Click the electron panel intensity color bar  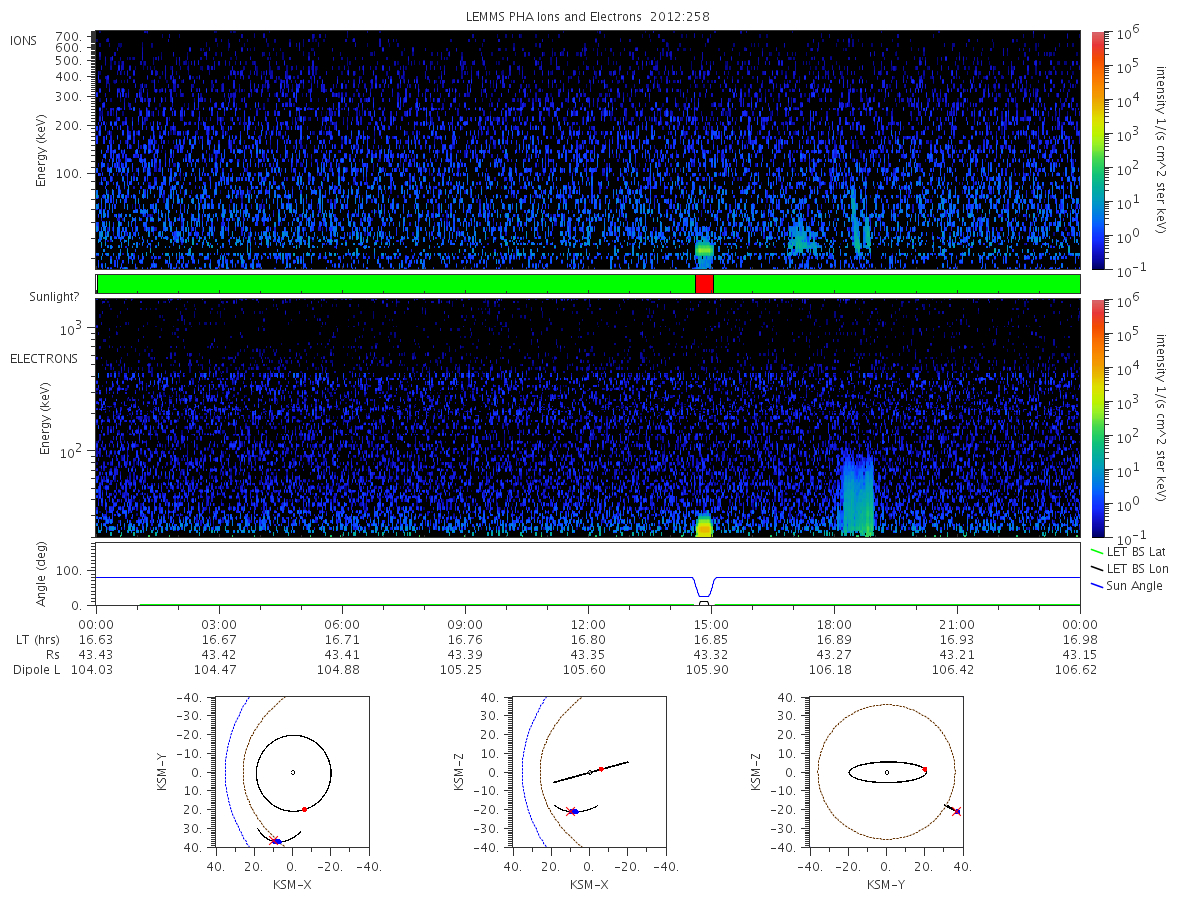1097,417
